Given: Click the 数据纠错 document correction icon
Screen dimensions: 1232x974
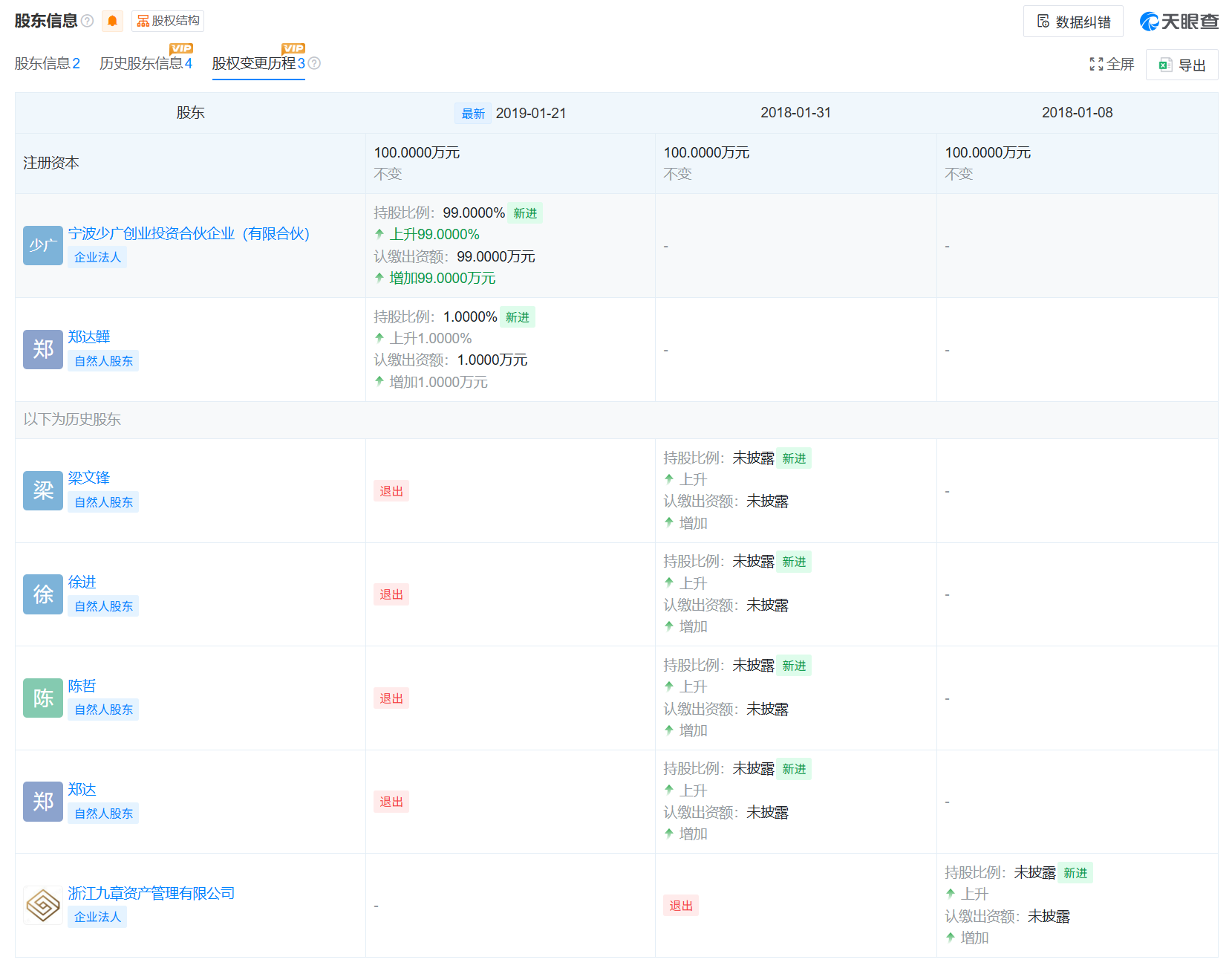Looking at the screenshot, I should click(x=1045, y=21).
